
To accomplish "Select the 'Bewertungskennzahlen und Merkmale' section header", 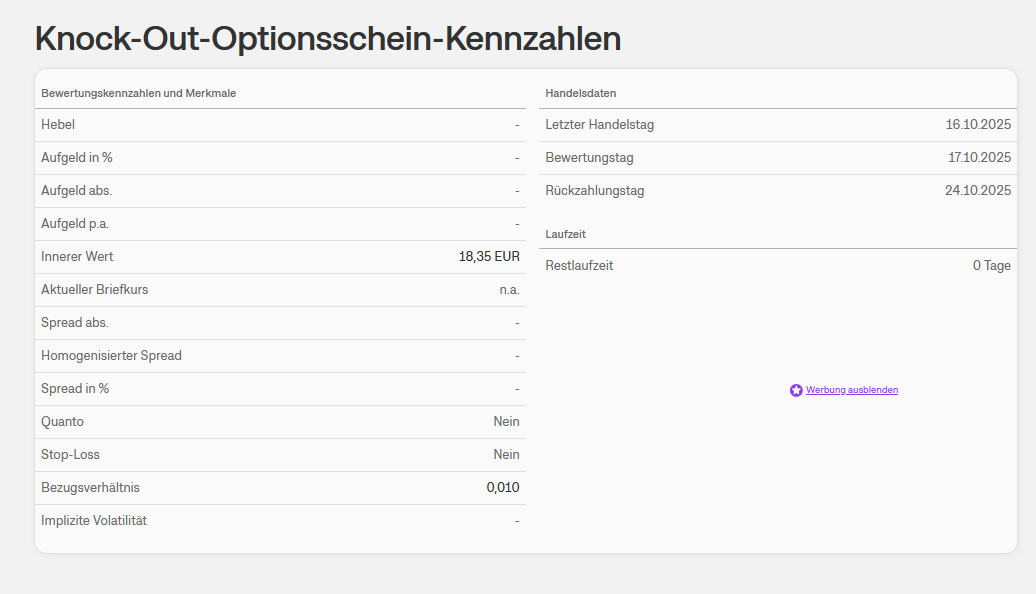I will 138,93.
